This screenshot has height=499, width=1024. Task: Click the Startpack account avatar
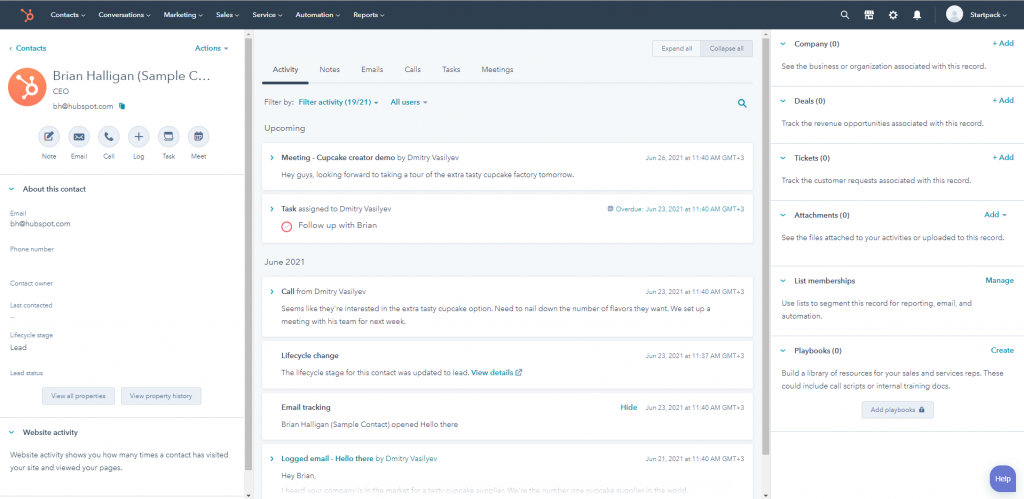click(x=954, y=14)
